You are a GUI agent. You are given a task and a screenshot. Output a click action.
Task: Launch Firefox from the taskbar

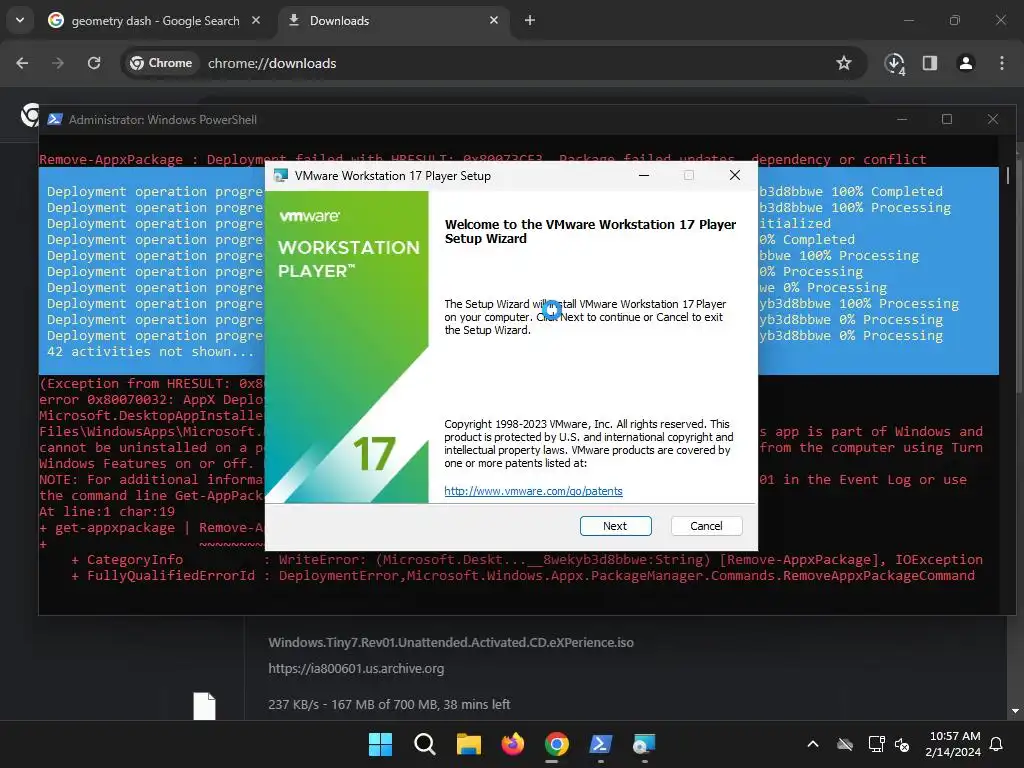[x=513, y=744]
